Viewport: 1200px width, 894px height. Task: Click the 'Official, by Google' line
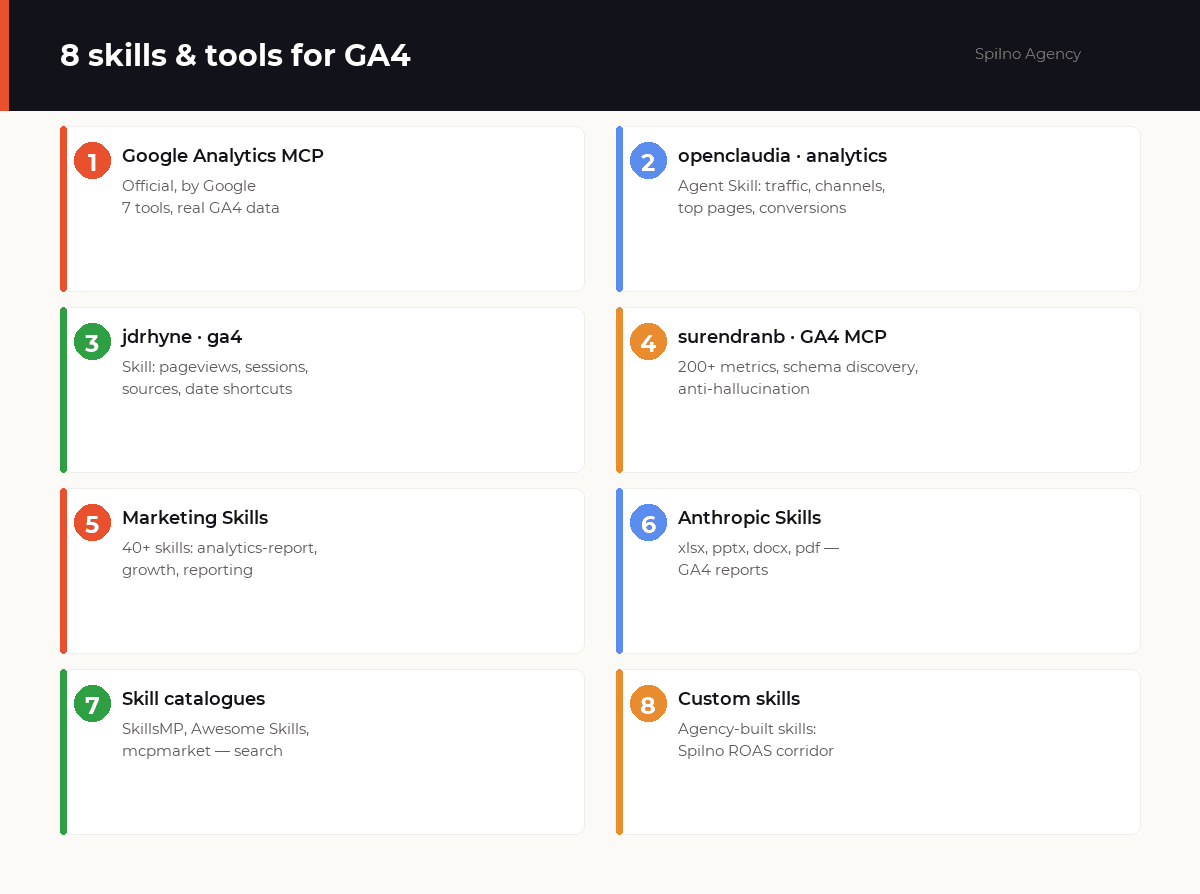point(189,186)
